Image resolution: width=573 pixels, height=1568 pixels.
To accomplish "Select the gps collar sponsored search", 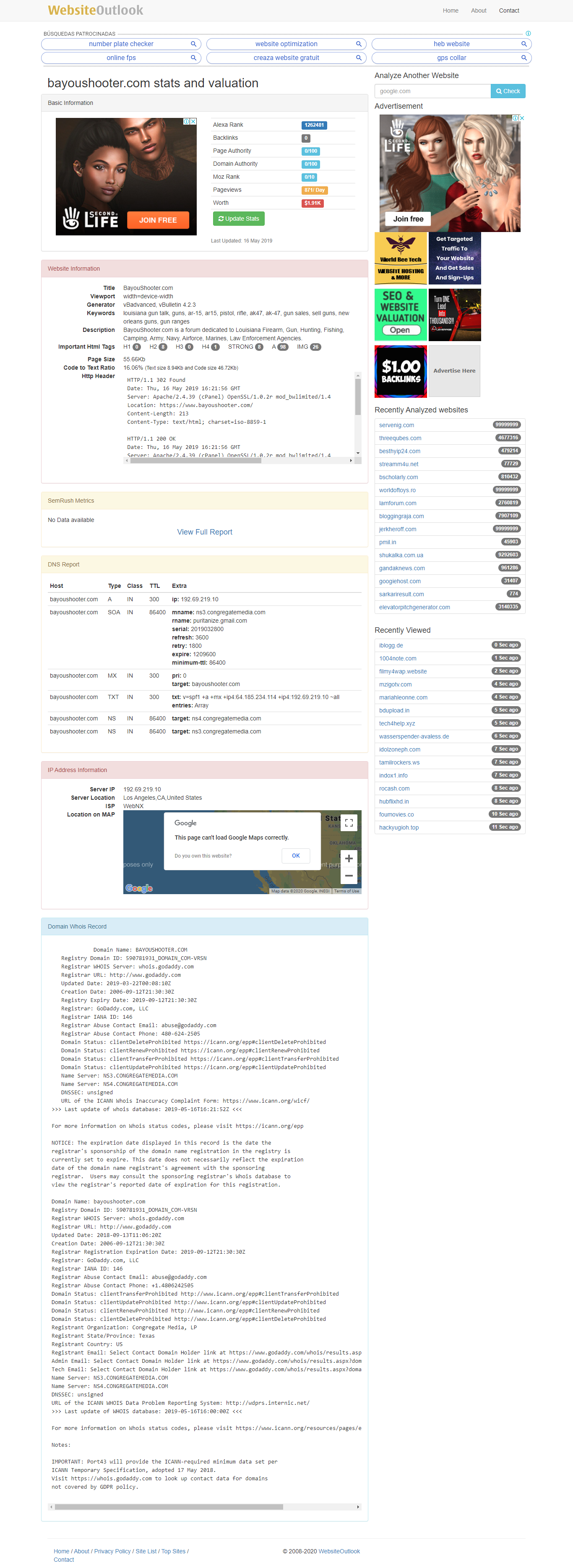I will 451,58.
